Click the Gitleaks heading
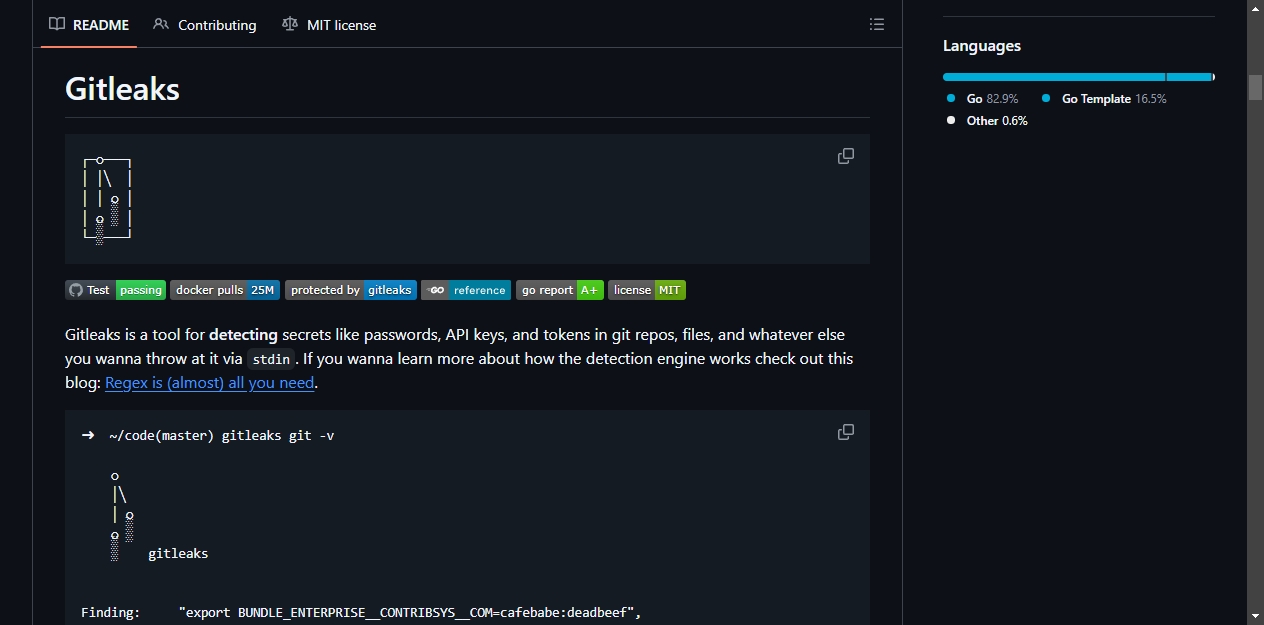Screen dimensions: 1264x625 (122, 89)
